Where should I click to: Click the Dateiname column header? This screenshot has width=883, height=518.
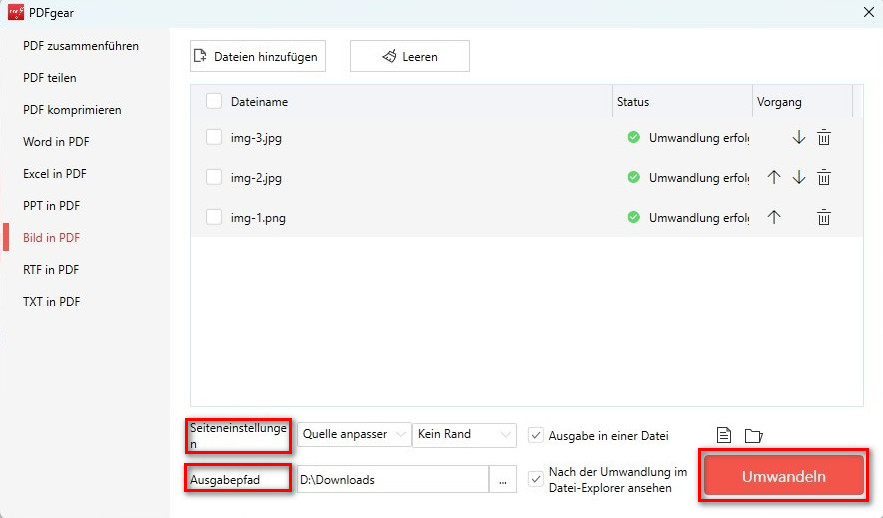coord(259,102)
